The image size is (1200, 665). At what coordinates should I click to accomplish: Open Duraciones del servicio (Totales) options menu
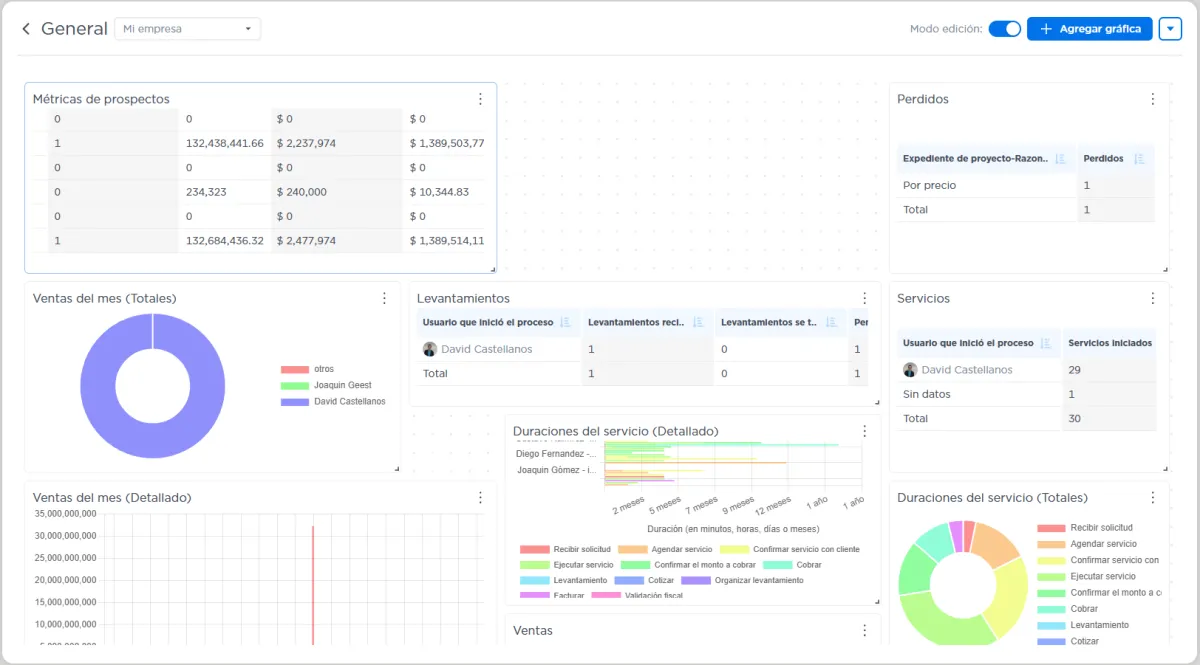point(1152,497)
